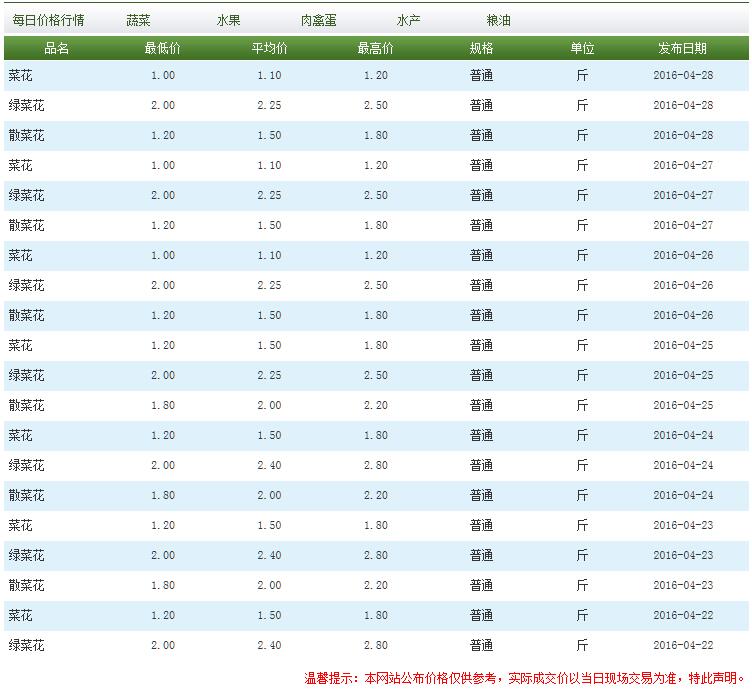
Task: Select 散菜花 name in the 2016-04-23 row
Action: [x=26, y=585]
